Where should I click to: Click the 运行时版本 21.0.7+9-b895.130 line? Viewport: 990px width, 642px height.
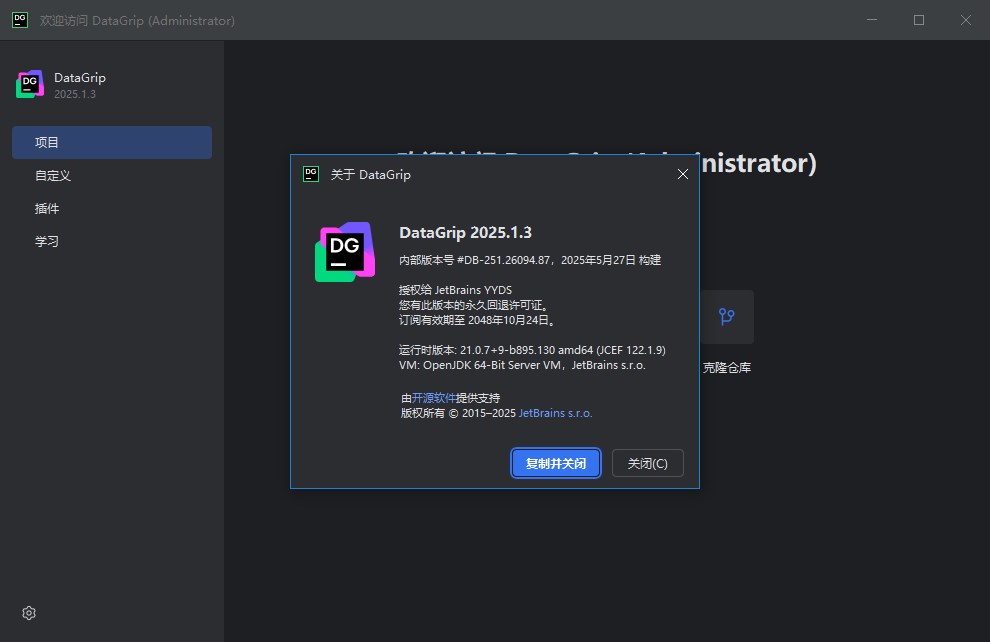pyautogui.click(x=532, y=350)
